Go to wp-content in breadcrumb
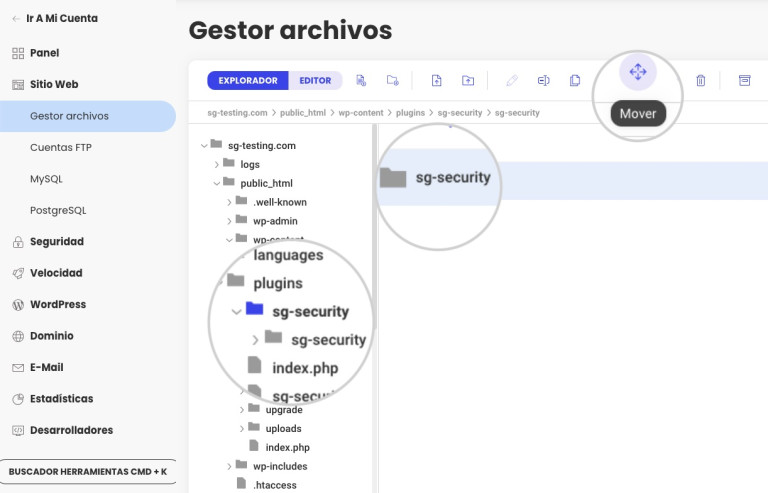The image size is (768, 493). [x=361, y=113]
